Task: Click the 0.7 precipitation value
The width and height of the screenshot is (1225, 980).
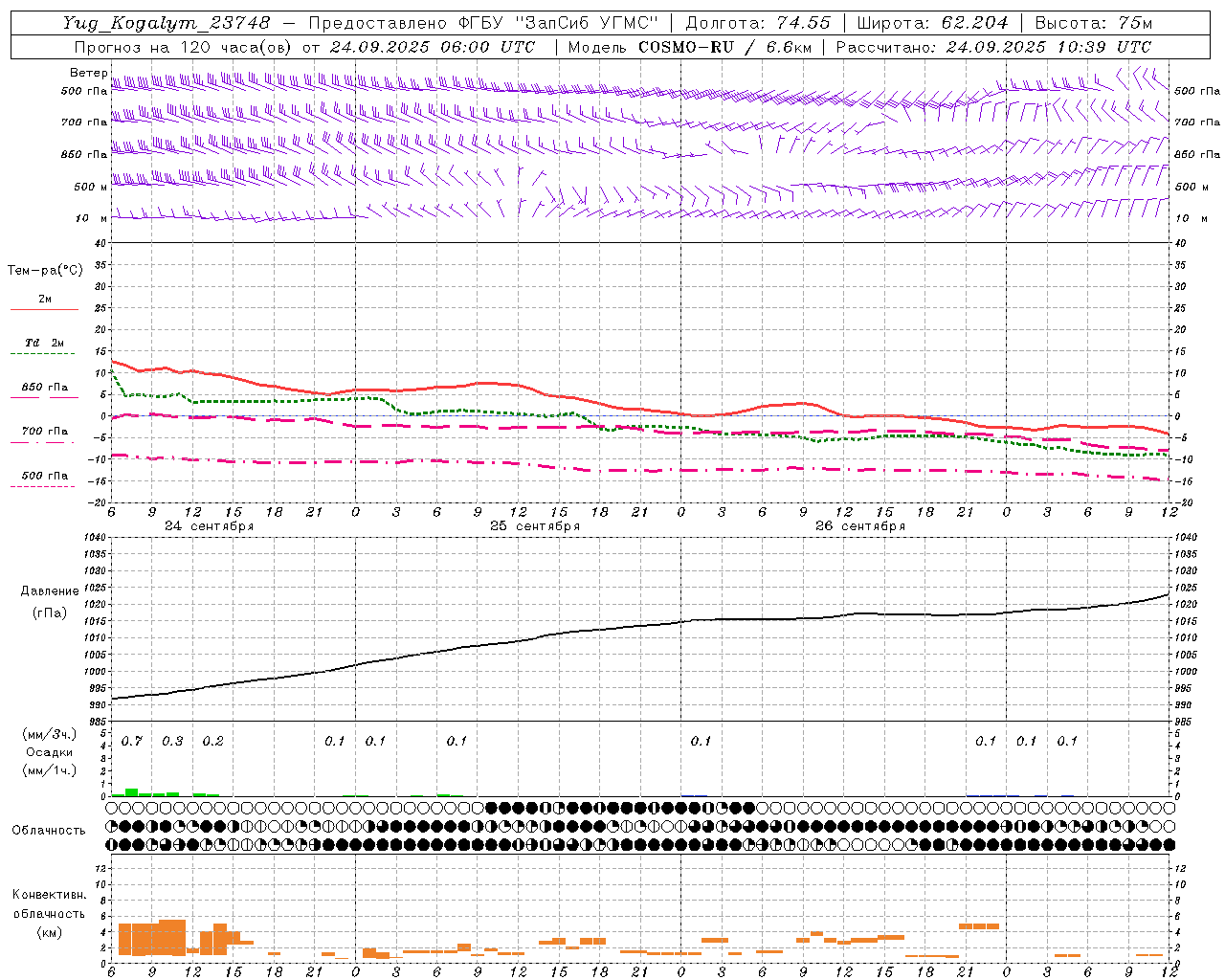Action: (x=131, y=742)
